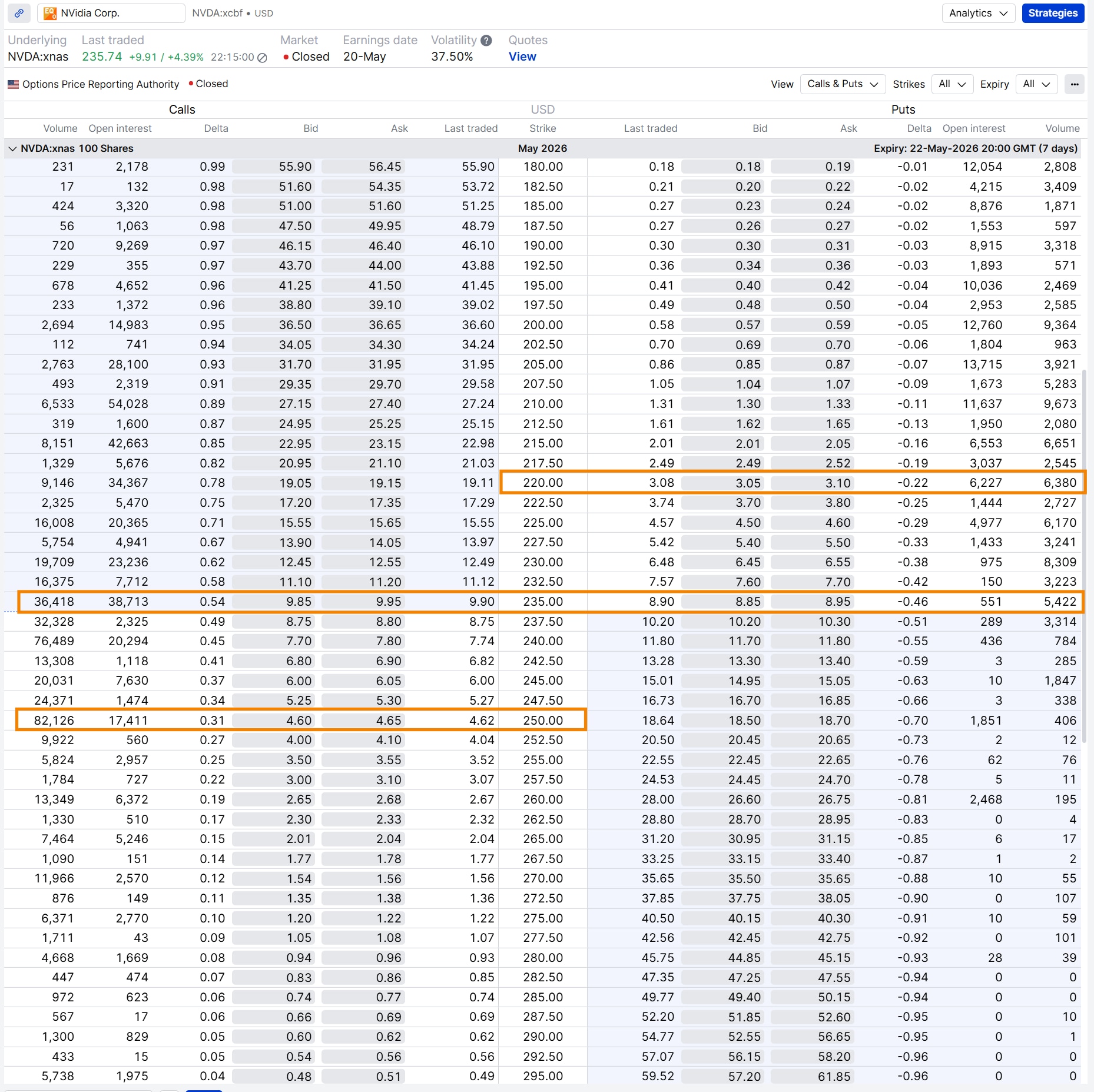Open the Analytics dropdown
The width and height of the screenshot is (1094, 1092).
point(978,13)
